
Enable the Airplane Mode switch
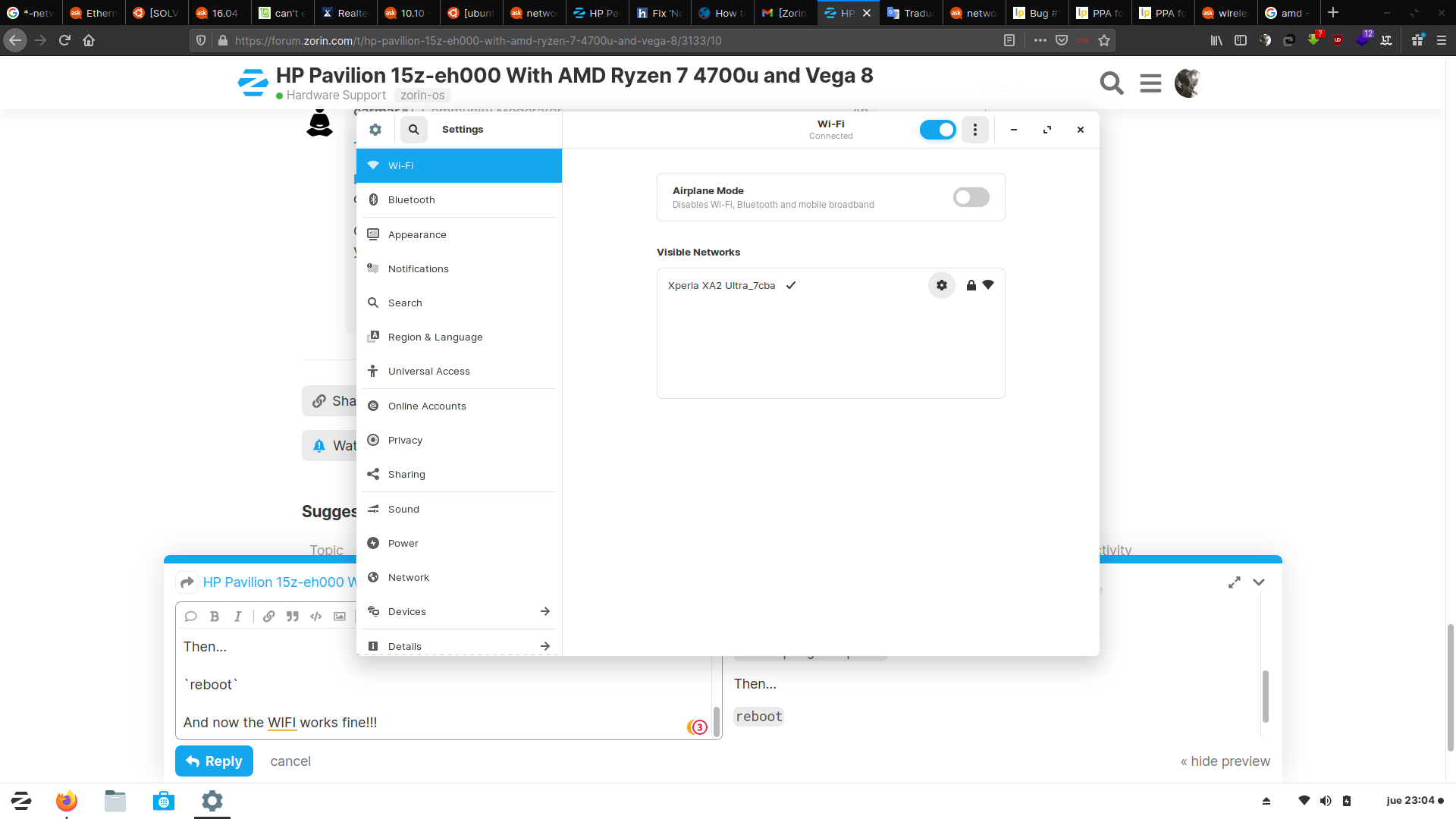(971, 197)
